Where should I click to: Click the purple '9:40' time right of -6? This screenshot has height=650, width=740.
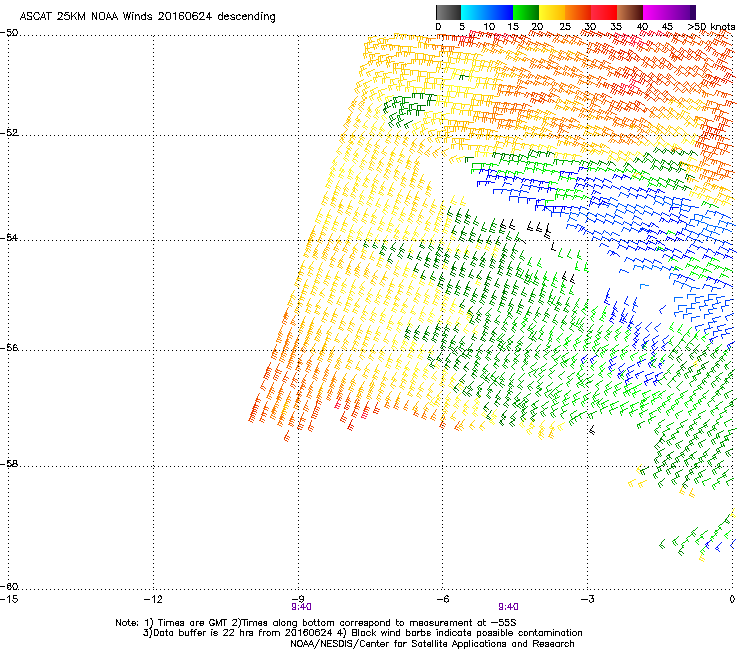[508, 607]
